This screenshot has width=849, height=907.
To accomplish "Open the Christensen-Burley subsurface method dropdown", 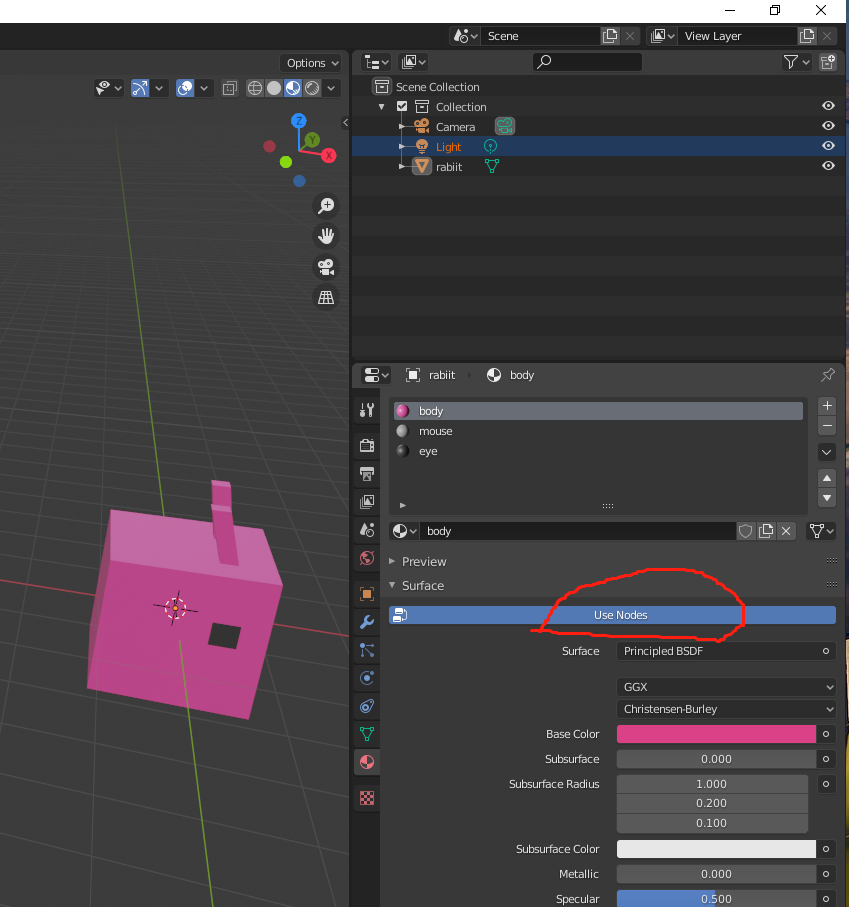I will coord(726,709).
